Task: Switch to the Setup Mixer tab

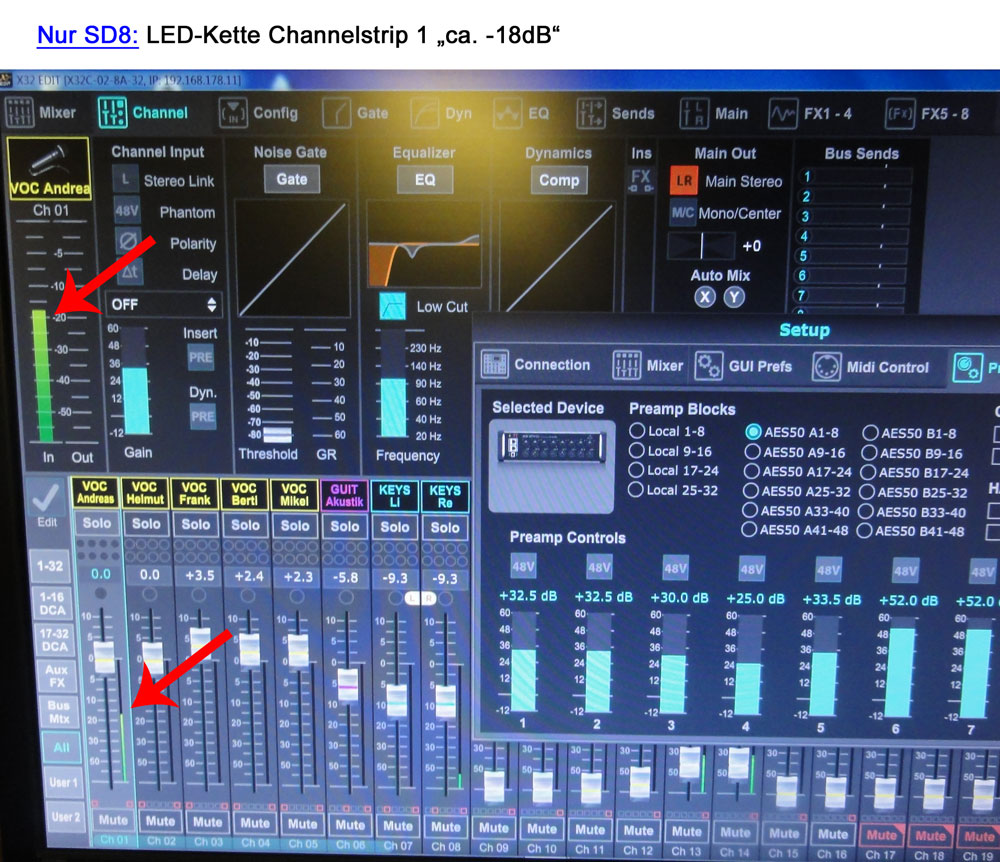Action: [x=648, y=365]
